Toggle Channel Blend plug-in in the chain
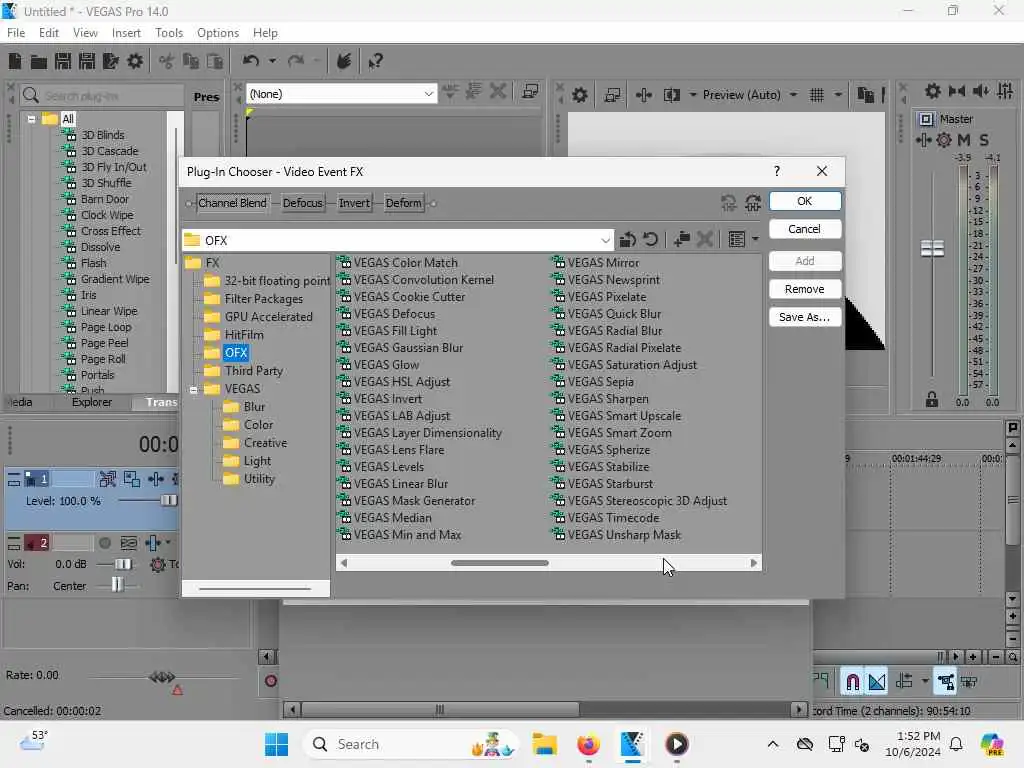 pos(232,203)
